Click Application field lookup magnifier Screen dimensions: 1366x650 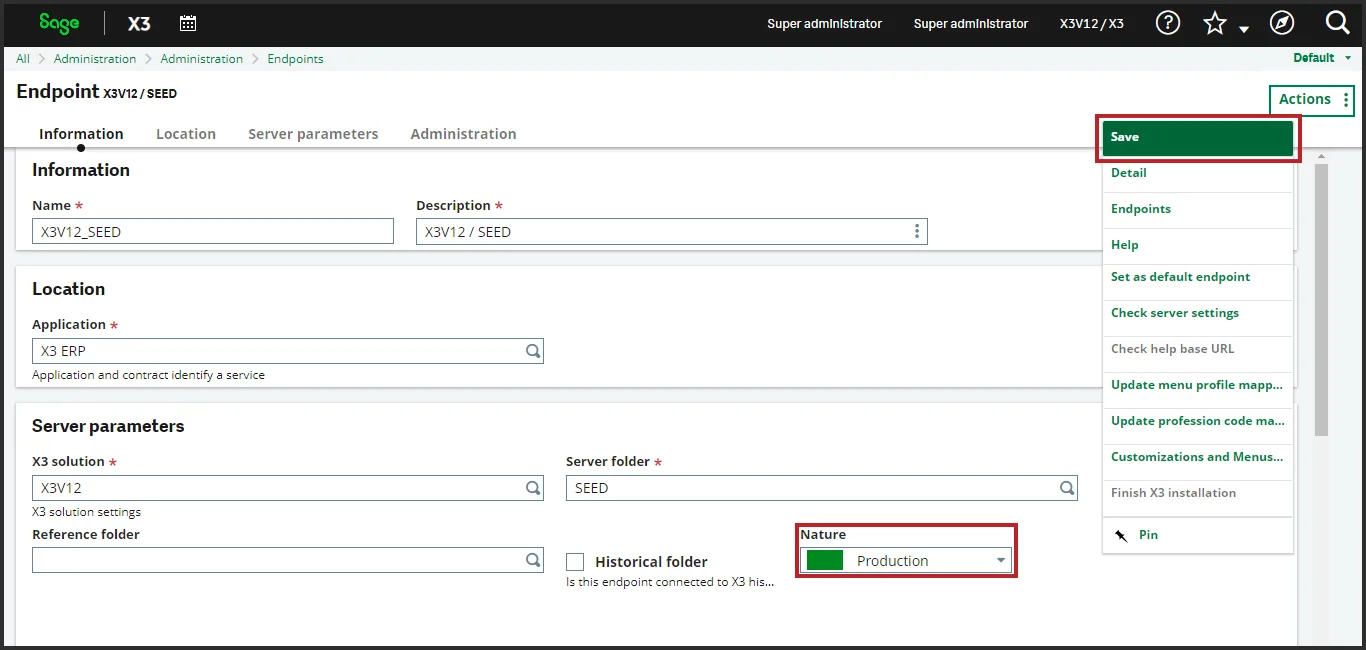pos(533,351)
